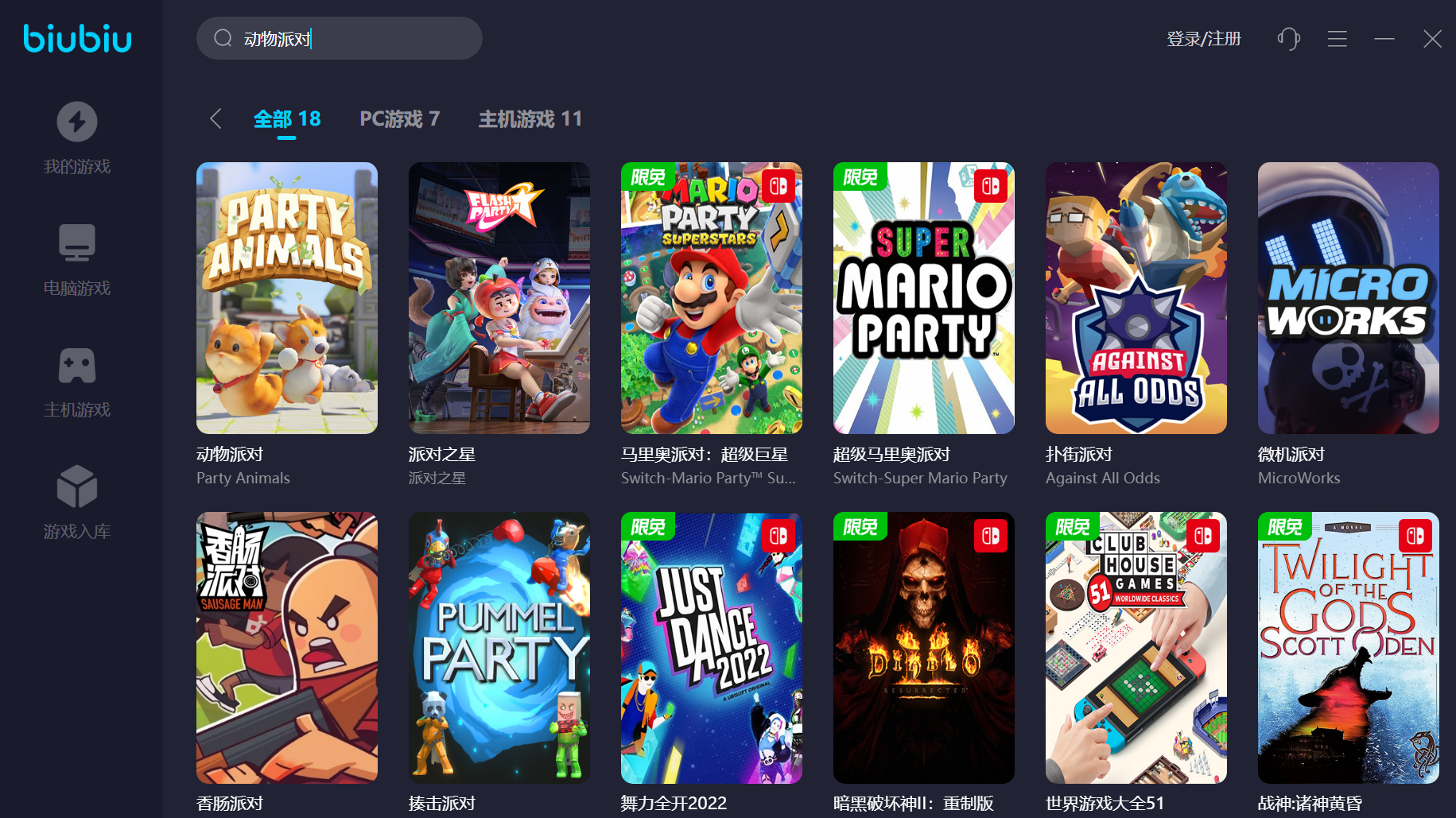The height and width of the screenshot is (818, 1456).
Task: Select the 电脑游戏 monitor icon
Action: pyautogui.click(x=77, y=242)
